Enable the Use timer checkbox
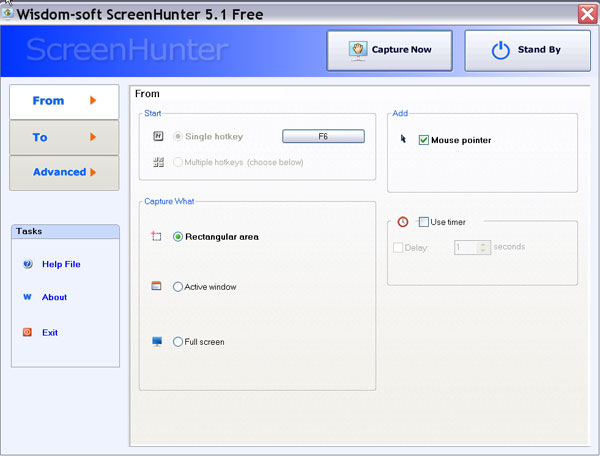The image size is (600, 456). click(x=423, y=222)
